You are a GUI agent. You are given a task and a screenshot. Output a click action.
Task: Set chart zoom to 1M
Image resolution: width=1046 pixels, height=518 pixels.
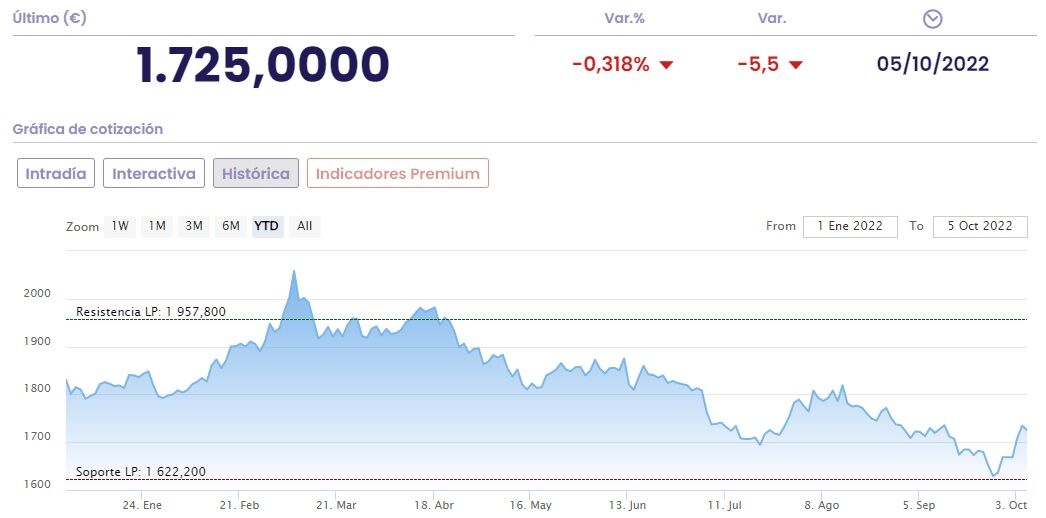coord(157,226)
